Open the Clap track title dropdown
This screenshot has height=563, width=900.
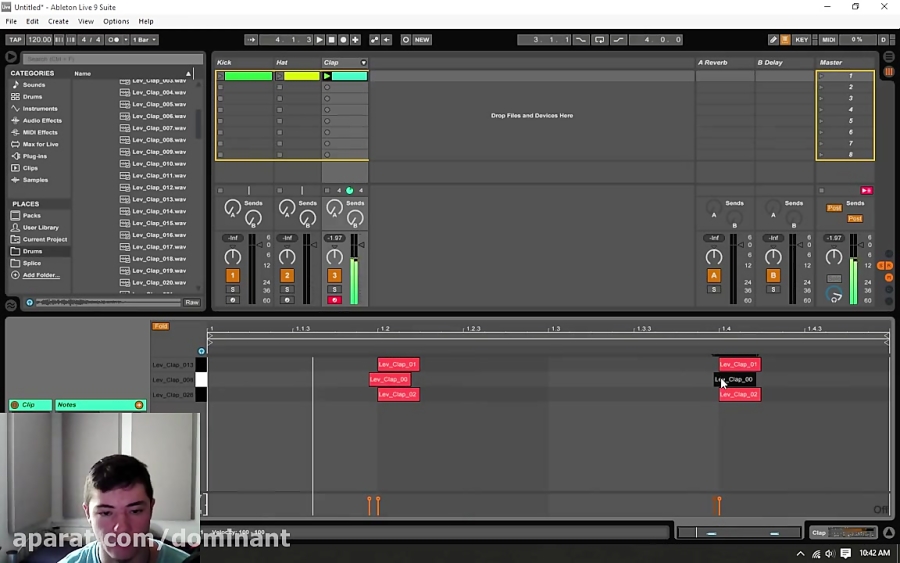click(x=363, y=63)
